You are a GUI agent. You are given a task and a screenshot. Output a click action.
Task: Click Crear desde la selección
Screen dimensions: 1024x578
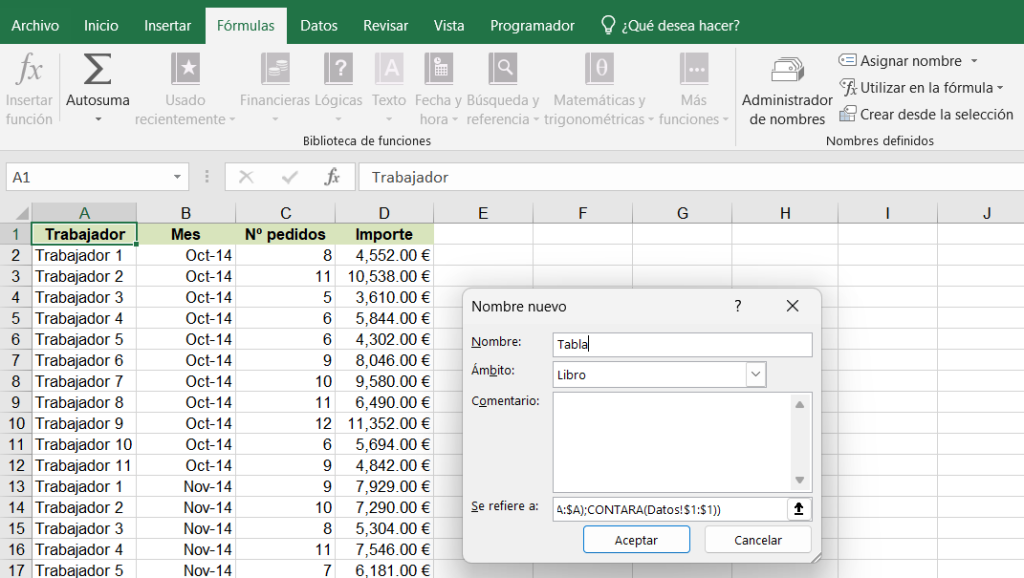925,114
